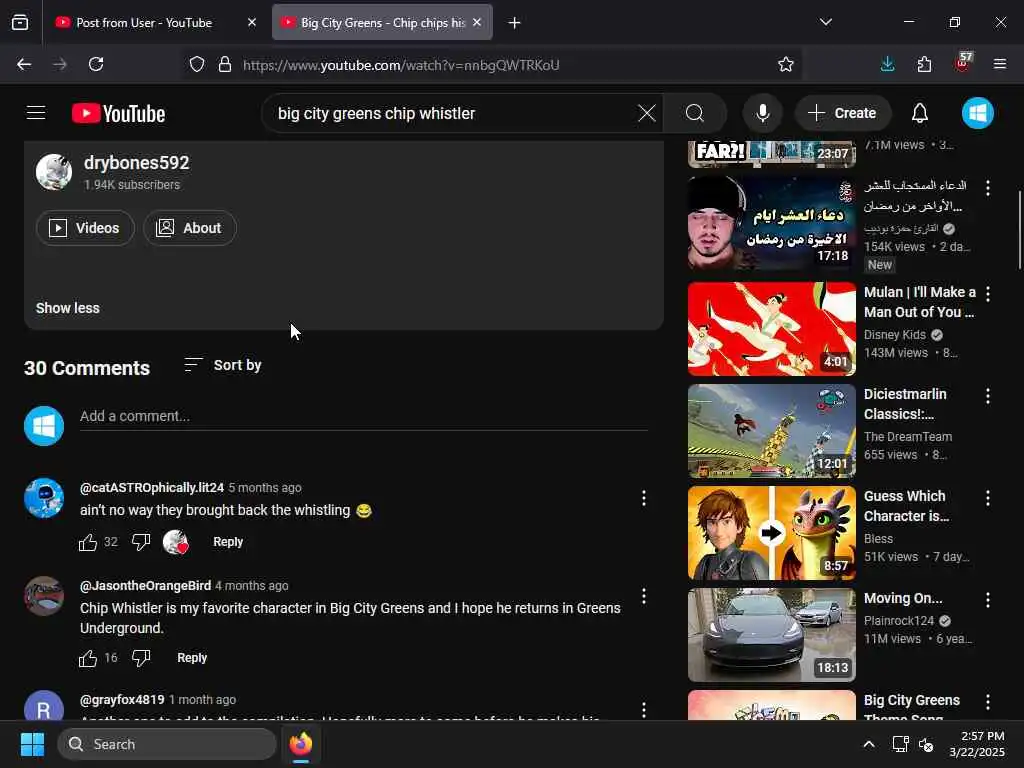Open Firefox downloads panel

[888, 64]
